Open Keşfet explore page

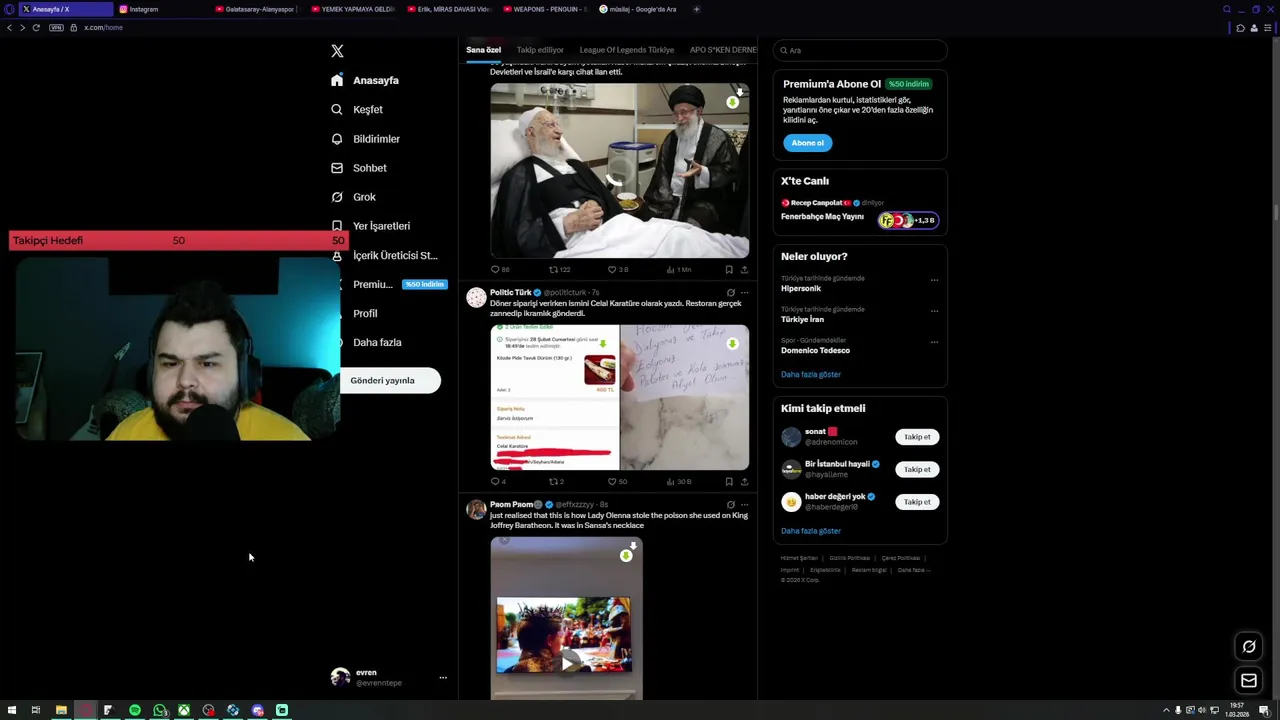click(x=357, y=109)
